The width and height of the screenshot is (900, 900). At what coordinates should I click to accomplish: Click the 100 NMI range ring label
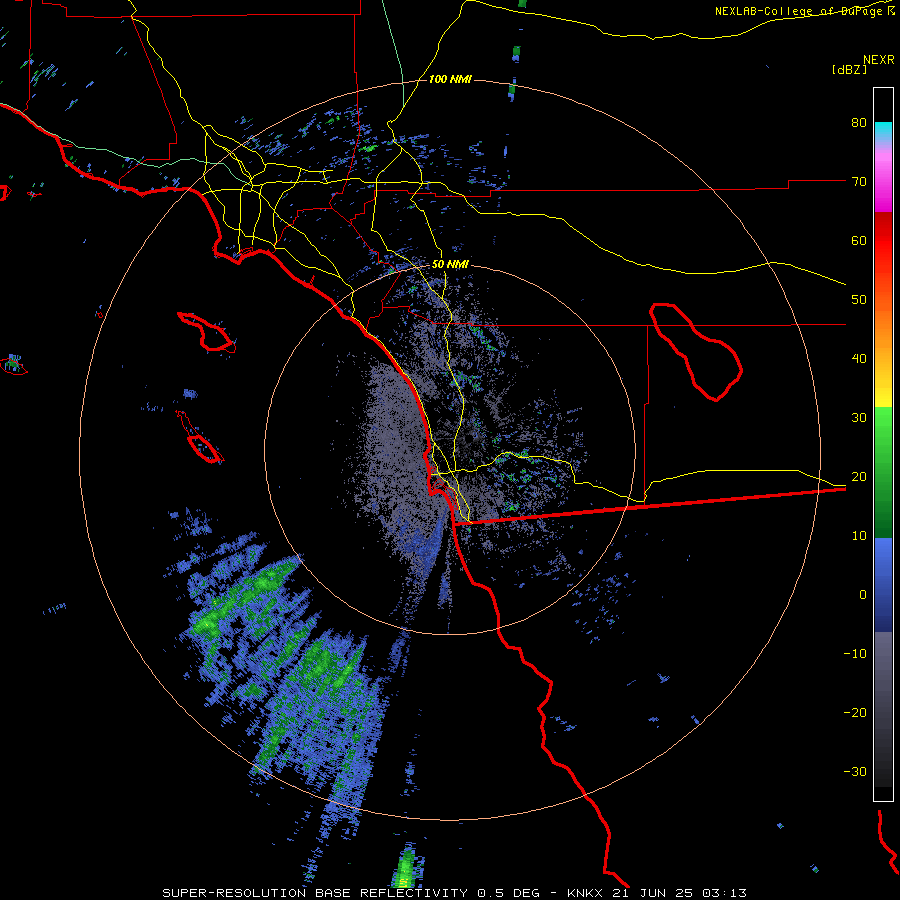[x=450, y=79]
